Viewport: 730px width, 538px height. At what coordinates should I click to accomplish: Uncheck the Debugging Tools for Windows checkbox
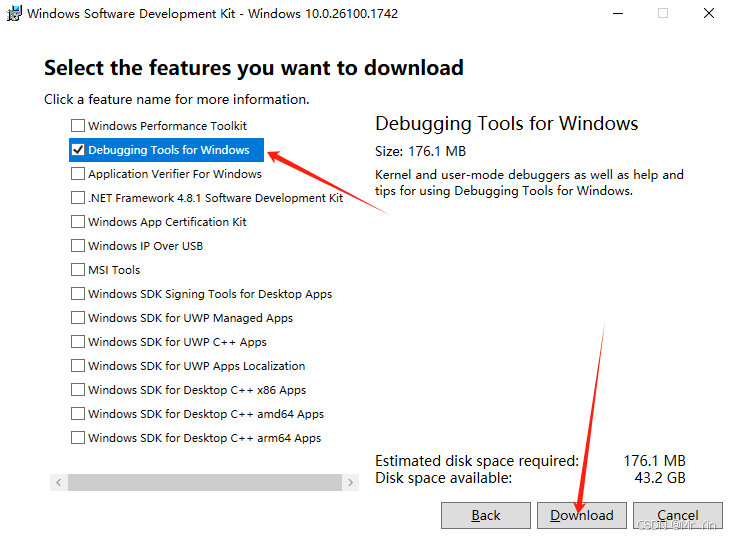point(78,150)
